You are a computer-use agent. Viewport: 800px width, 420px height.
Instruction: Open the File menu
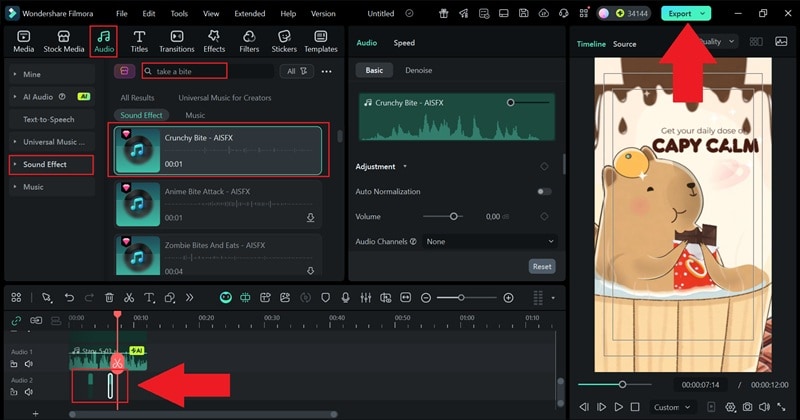click(121, 14)
